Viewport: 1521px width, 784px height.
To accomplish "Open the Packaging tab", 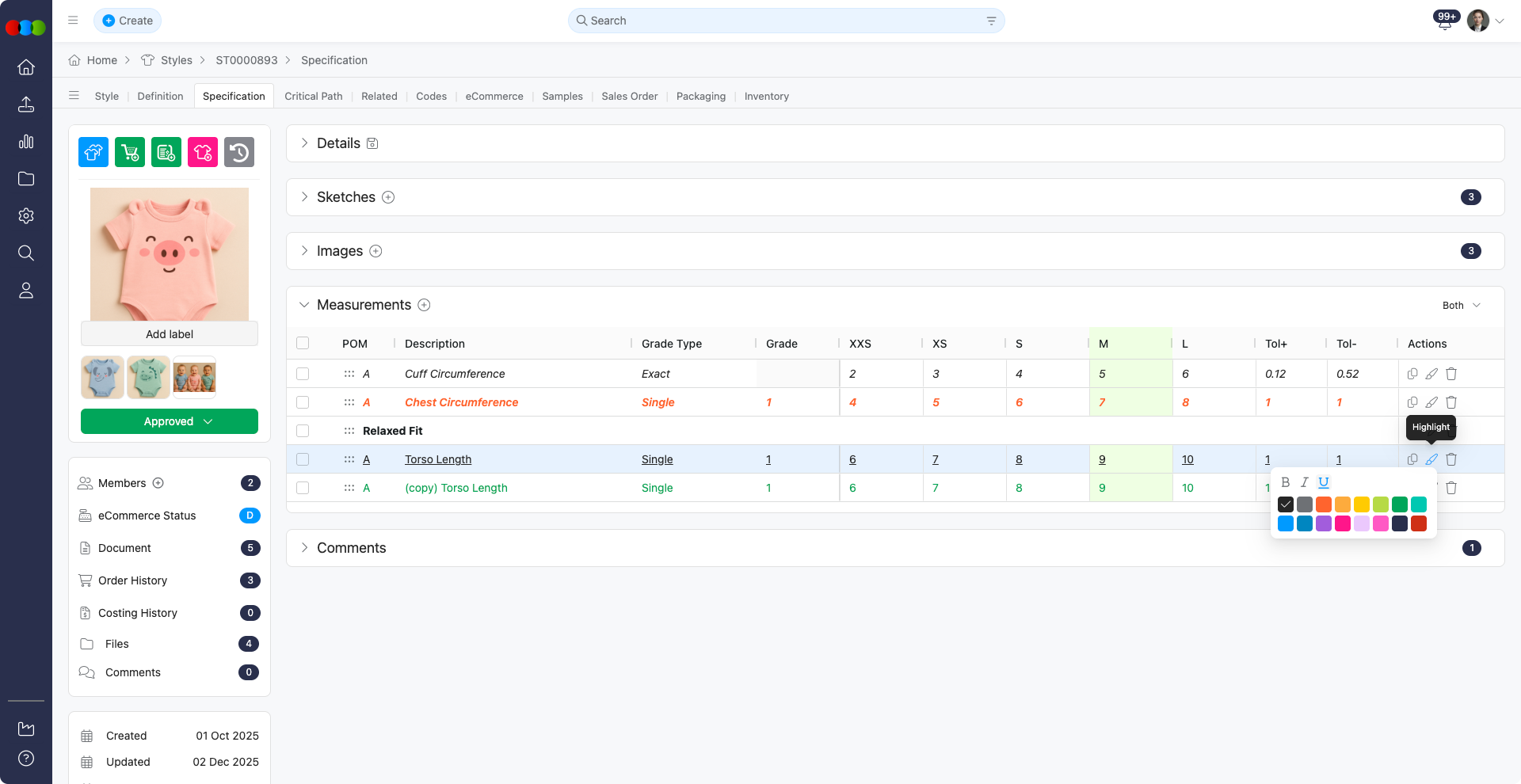I will tap(700, 97).
